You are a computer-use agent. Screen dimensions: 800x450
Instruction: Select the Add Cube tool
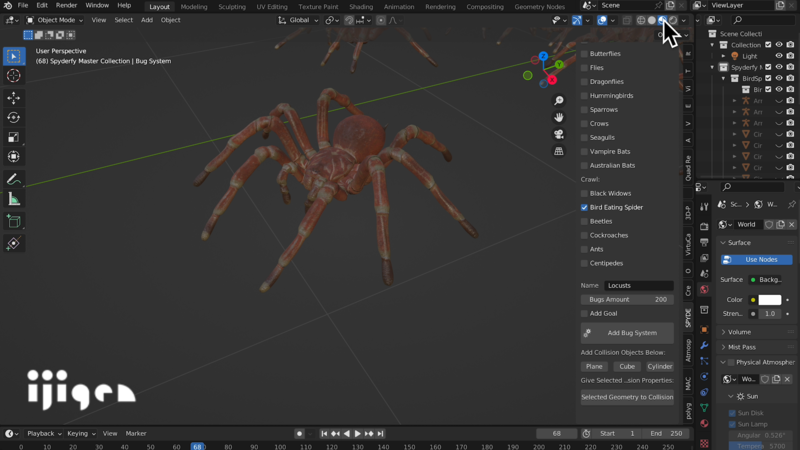pyautogui.click(x=14, y=221)
